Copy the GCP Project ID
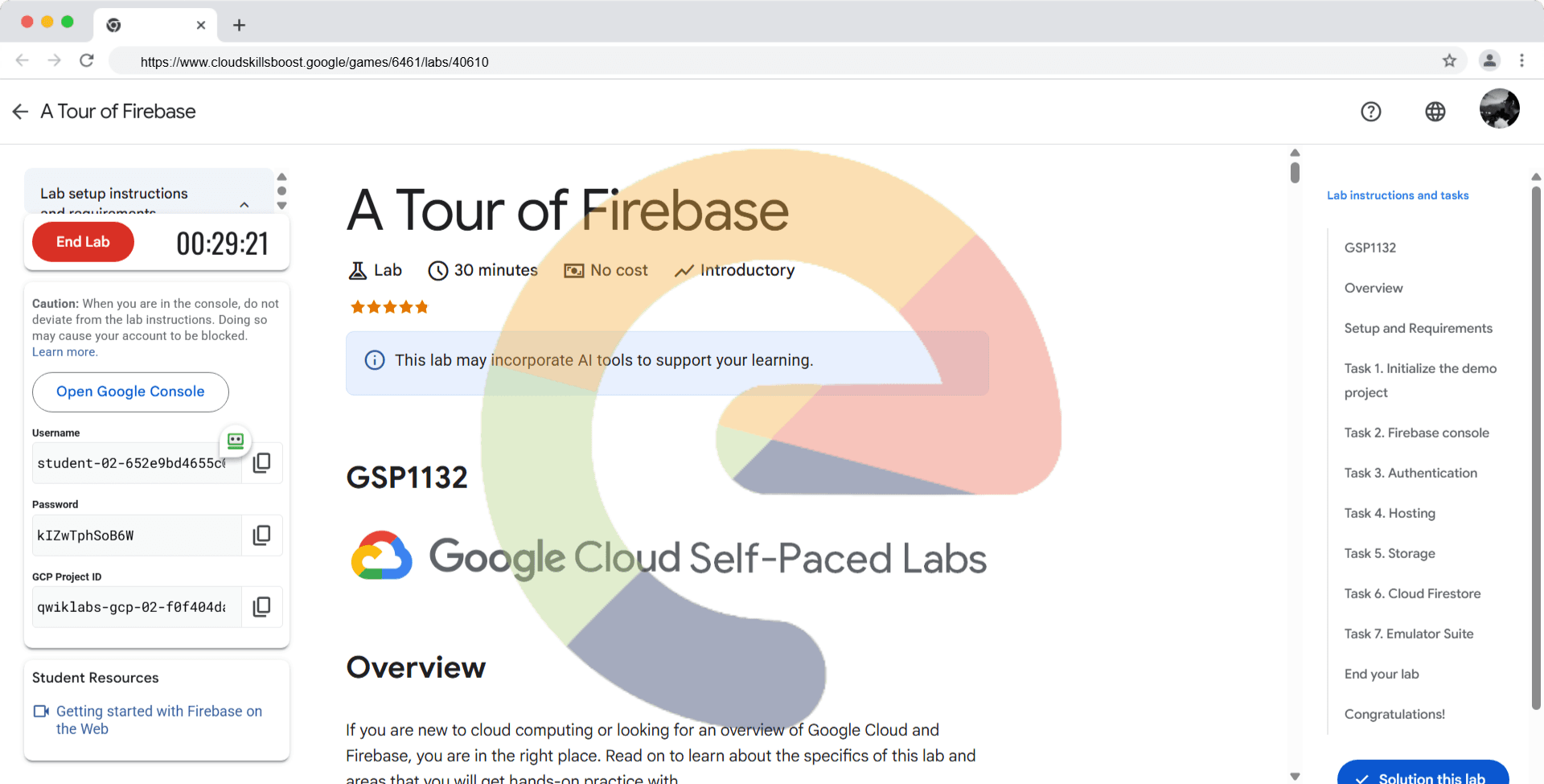The image size is (1544, 784). coord(261,607)
